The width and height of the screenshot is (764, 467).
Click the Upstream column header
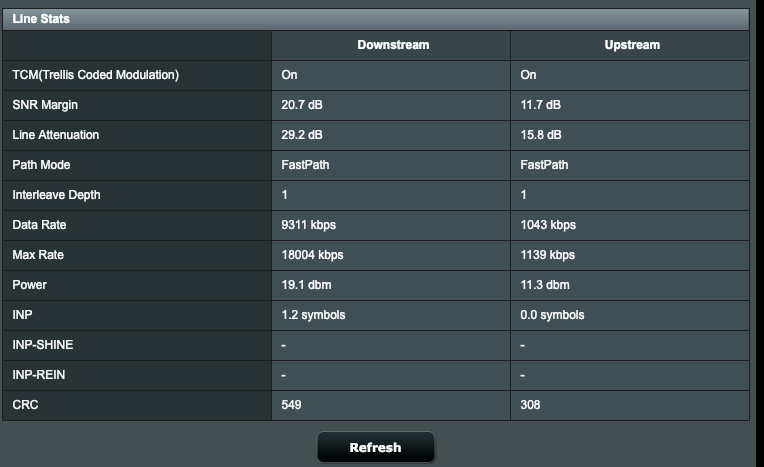point(632,45)
